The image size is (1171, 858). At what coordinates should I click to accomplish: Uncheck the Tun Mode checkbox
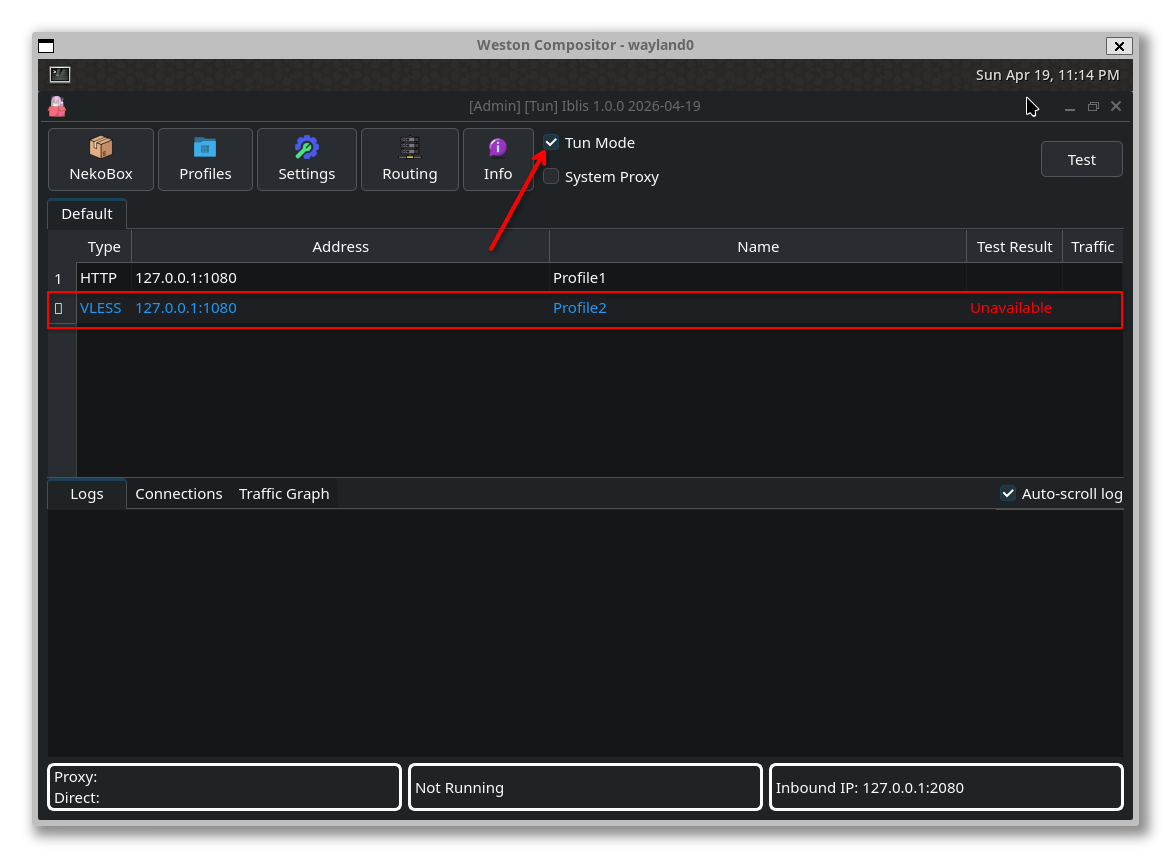click(x=551, y=142)
